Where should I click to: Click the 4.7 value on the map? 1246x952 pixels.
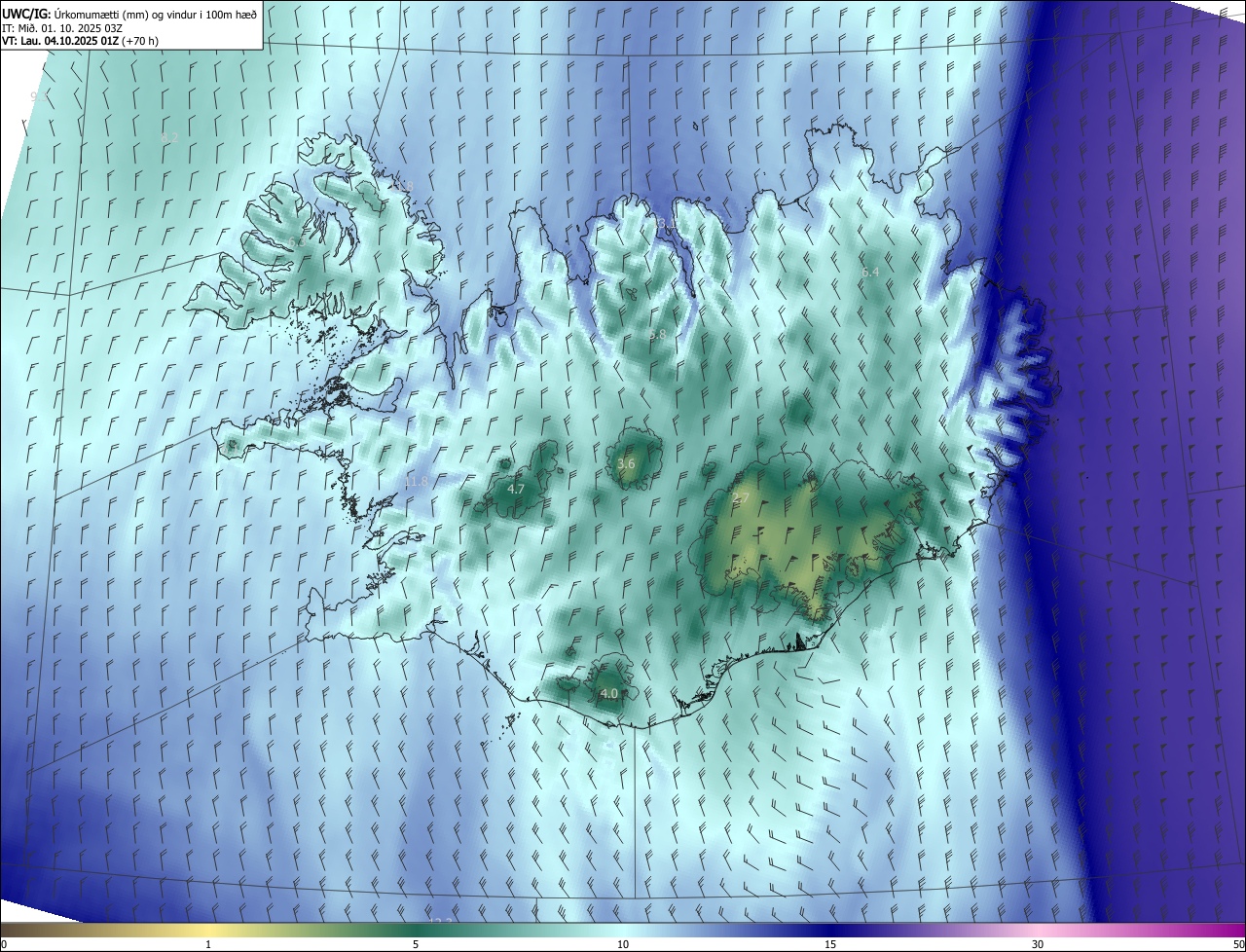(x=516, y=489)
